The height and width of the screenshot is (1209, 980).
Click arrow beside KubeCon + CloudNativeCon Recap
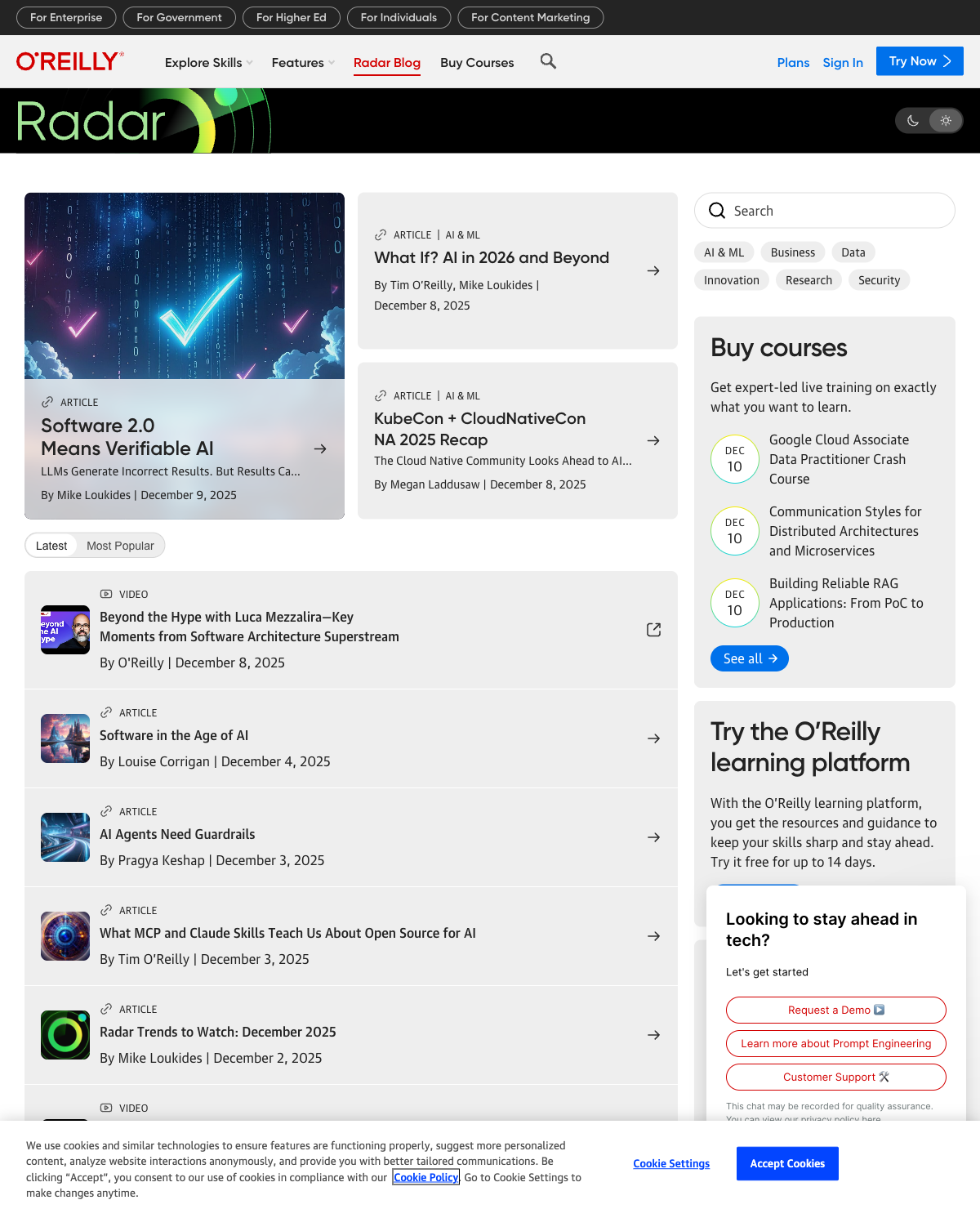pos(653,440)
